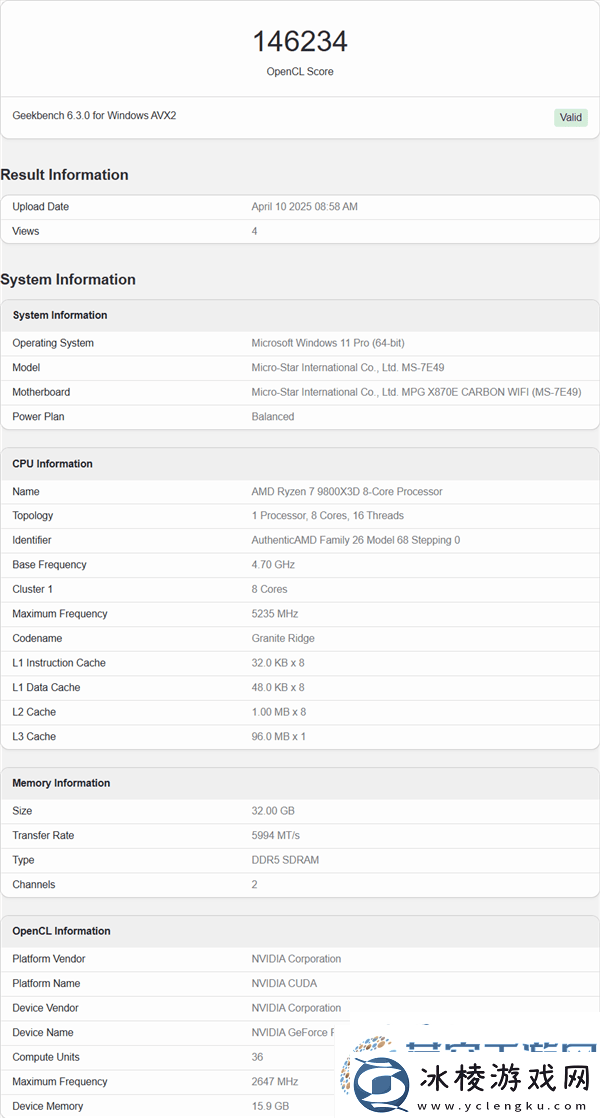This screenshot has height=1118, width=600.
Task: Click the 5994 MT/s transfer rate value
Action: point(275,835)
